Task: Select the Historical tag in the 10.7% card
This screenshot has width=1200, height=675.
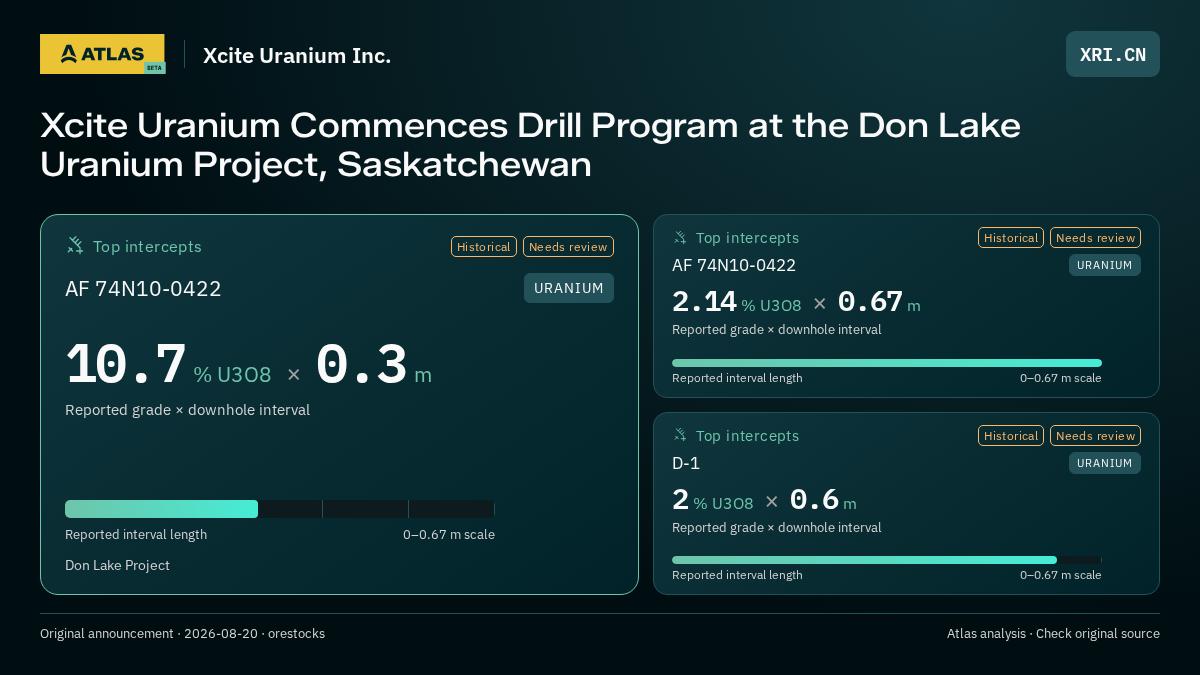Action: coord(484,246)
